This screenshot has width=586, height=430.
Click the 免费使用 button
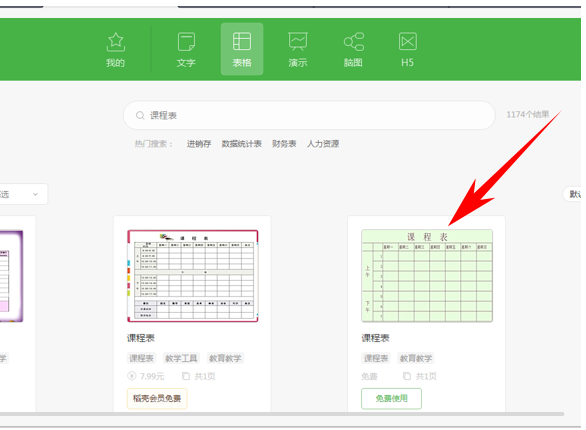pos(391,399)
